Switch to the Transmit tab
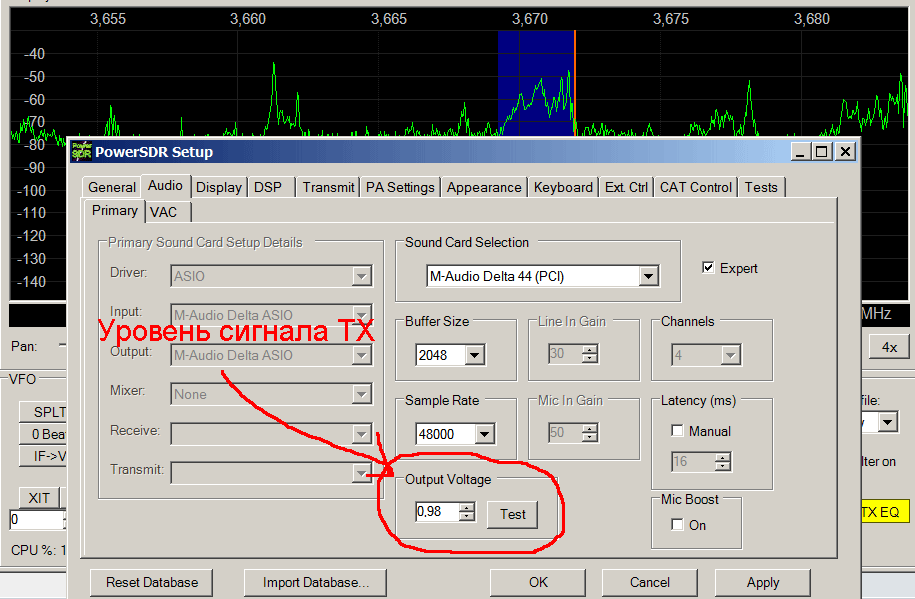Screen dimensions: 915x599 pos(328,187)
